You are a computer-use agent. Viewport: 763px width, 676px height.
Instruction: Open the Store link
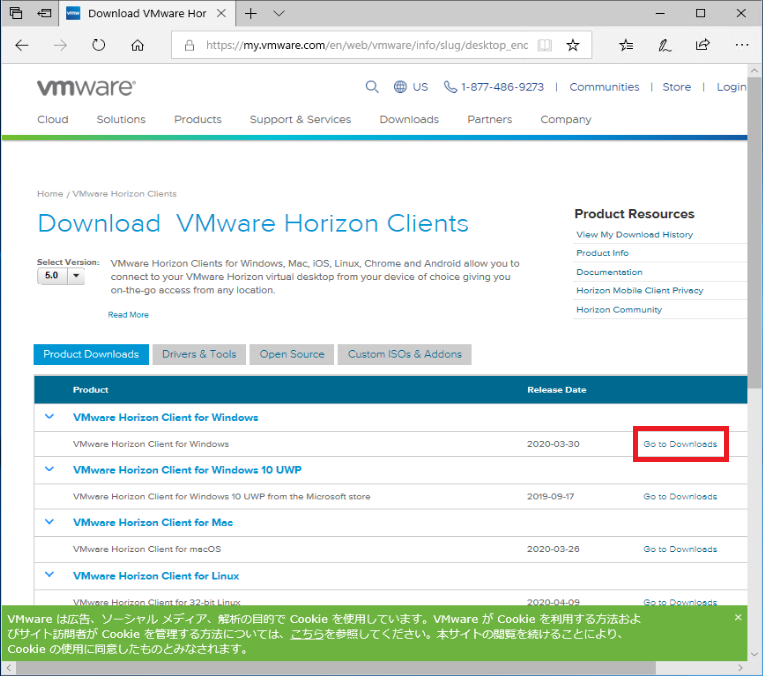coord(676,87)
